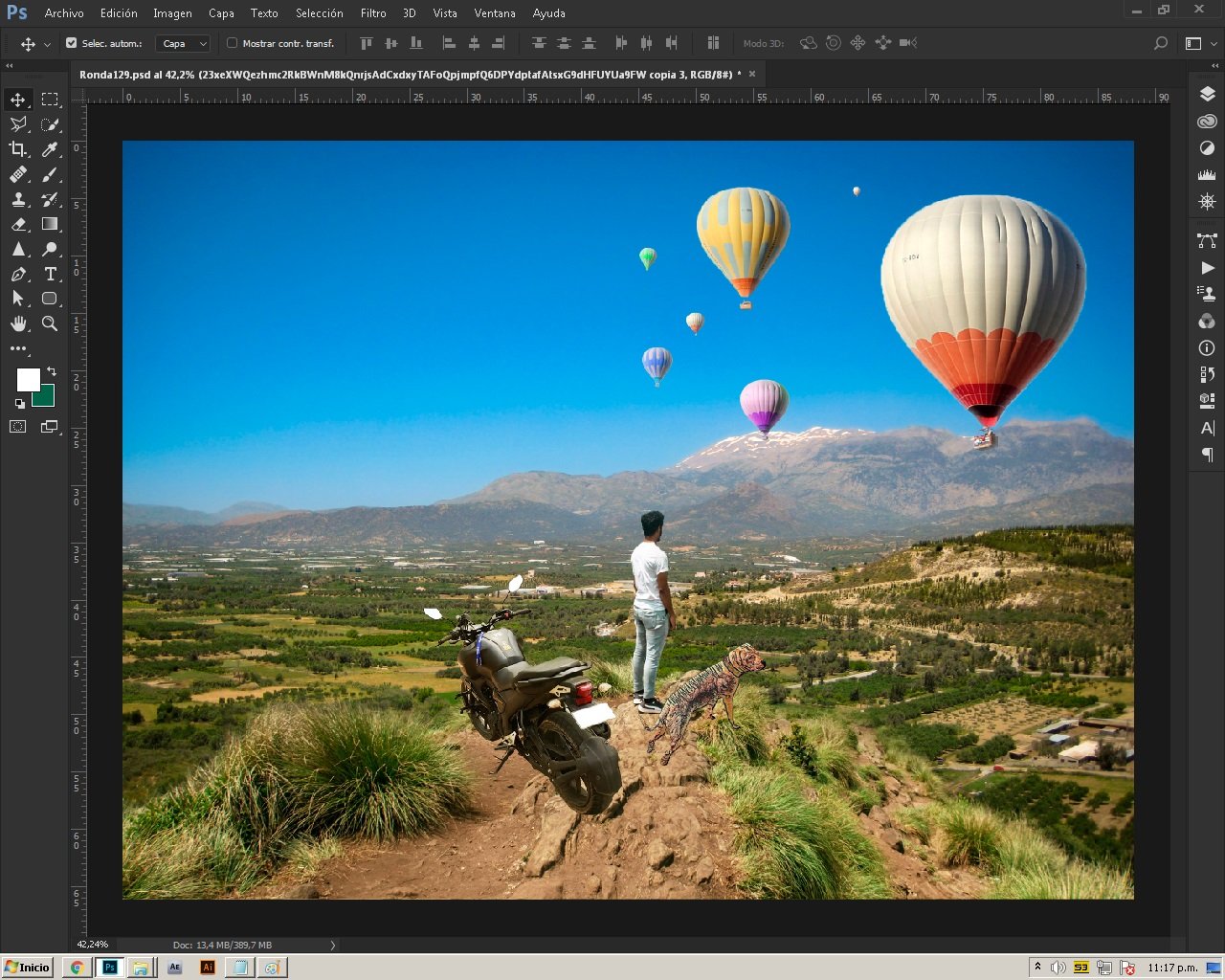The height and width of the screenshot is (980, 1225).
Task: Open the screen mode options button
Action: (50, 427)
